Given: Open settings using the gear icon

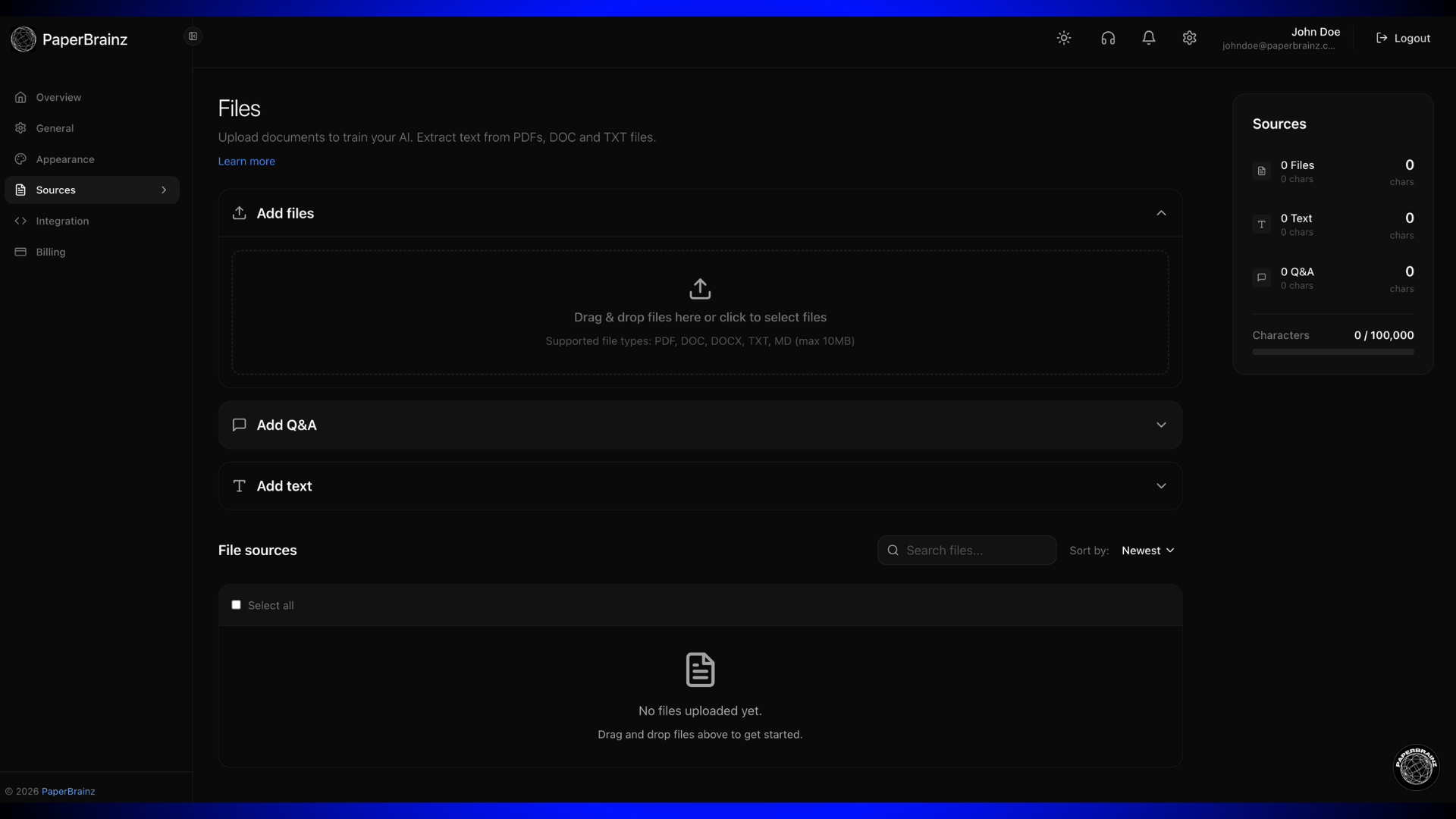Looking at the screenshot, I should click(1189, 37).
